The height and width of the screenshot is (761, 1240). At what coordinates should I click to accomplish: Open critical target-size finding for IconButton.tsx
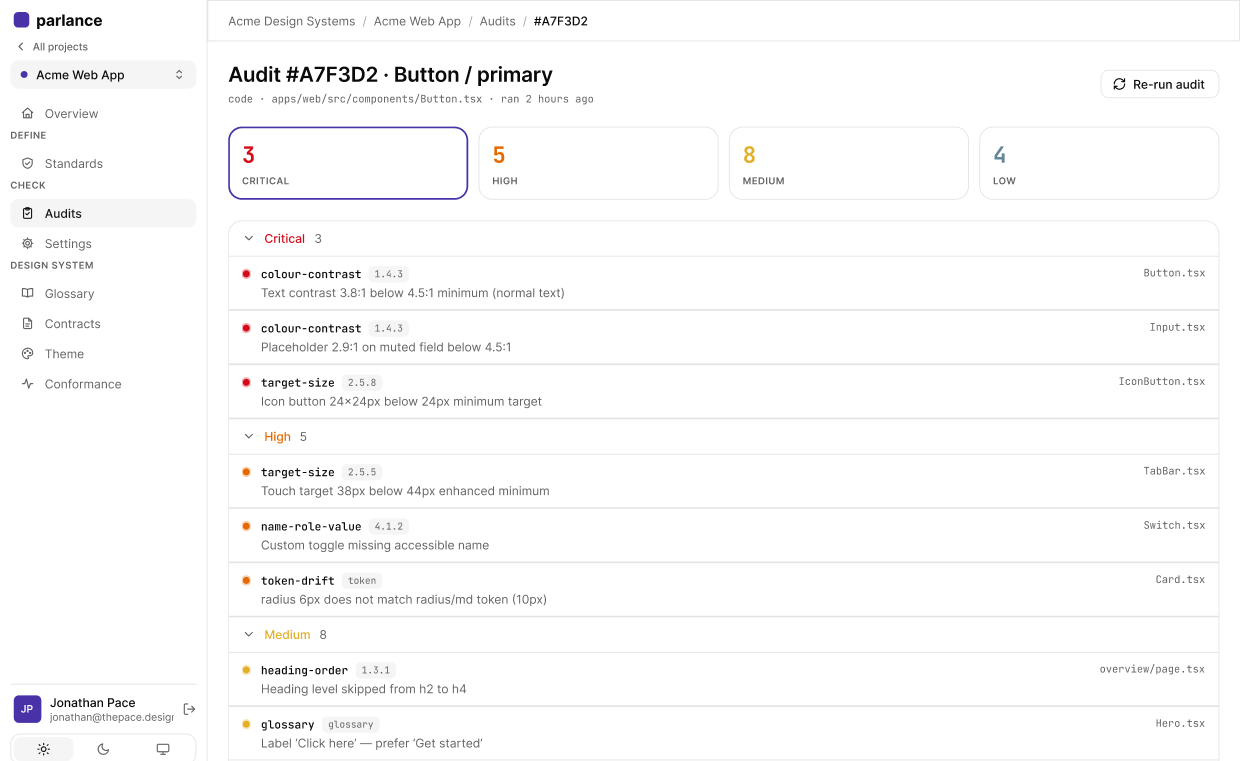point(723,391)
